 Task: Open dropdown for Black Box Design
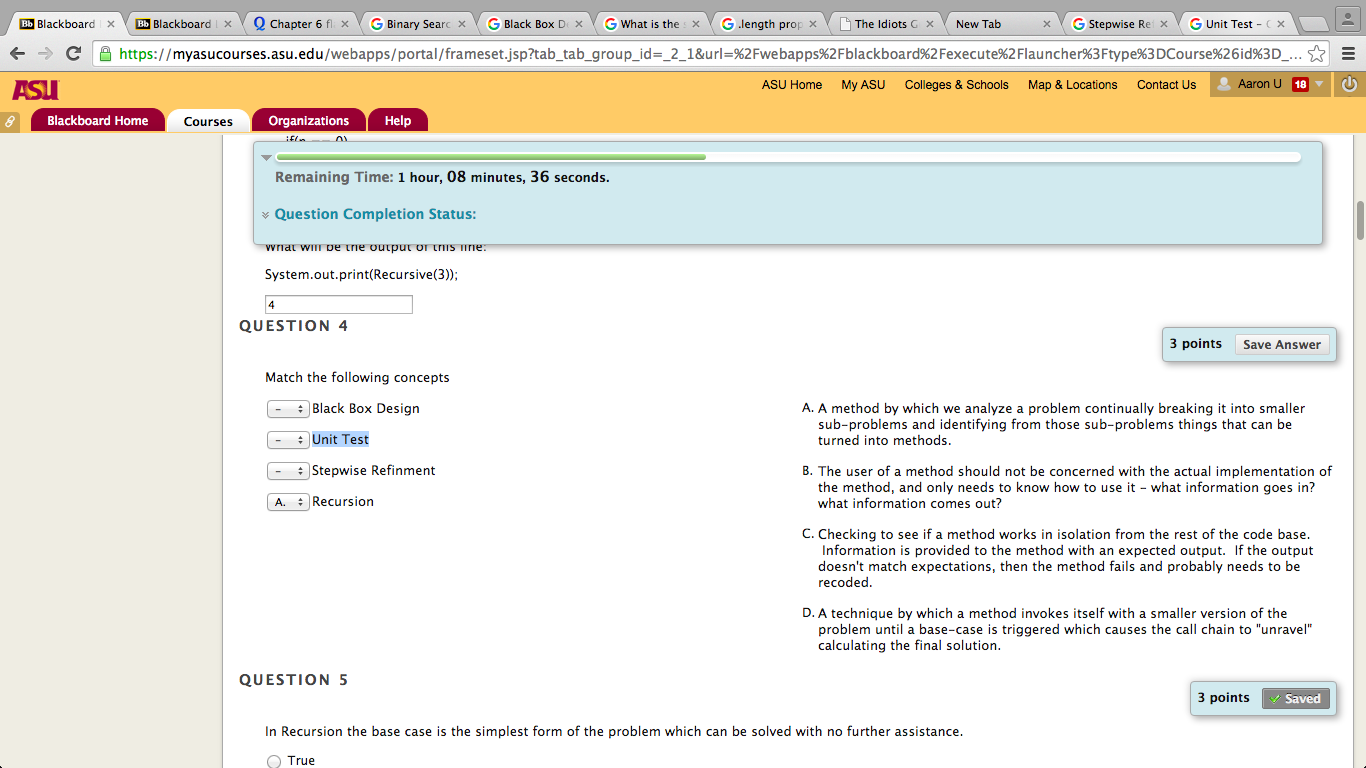point(288,409)
